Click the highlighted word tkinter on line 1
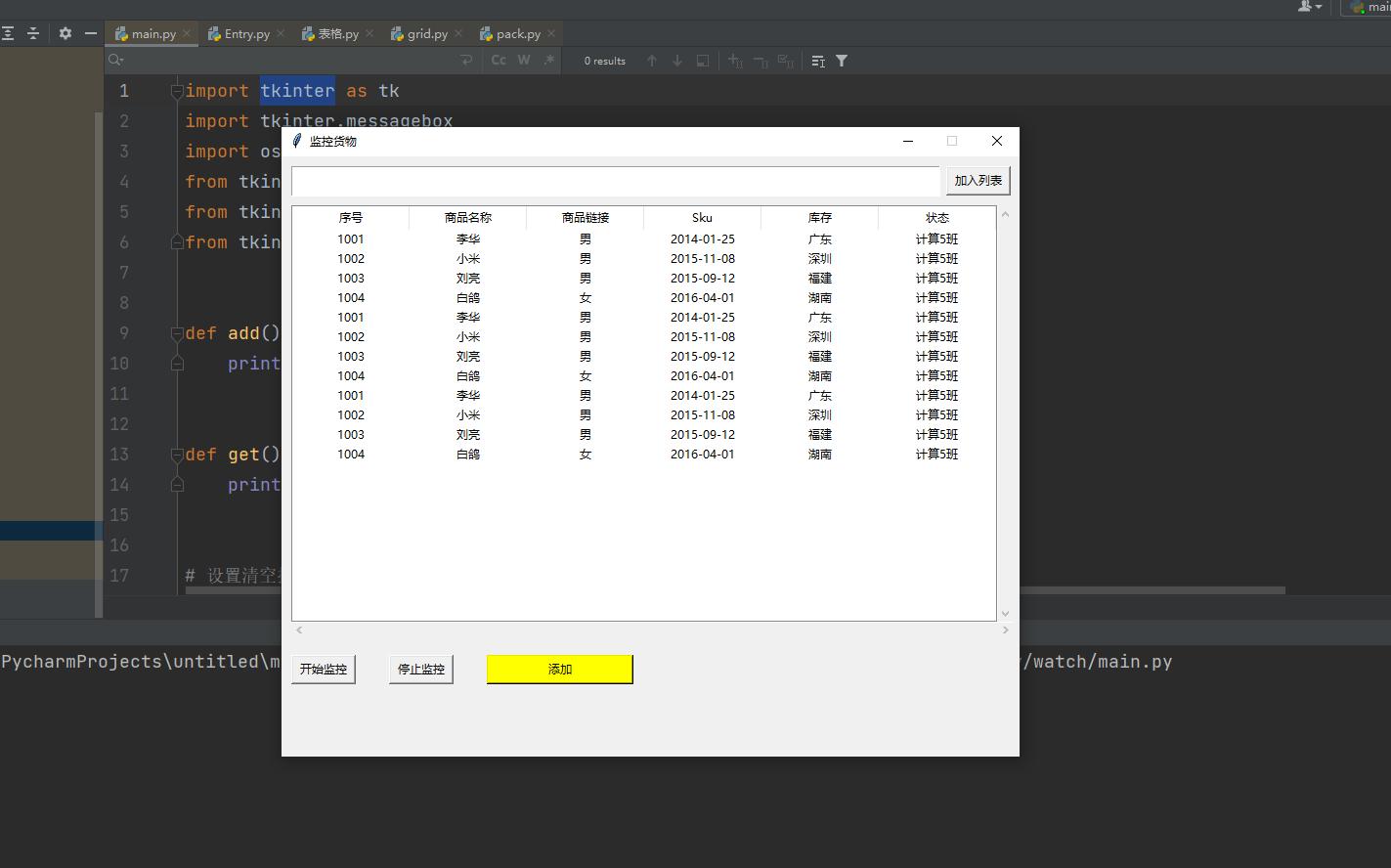The image size is (1391, 868). pyautogui.click(x=297, y=91)
